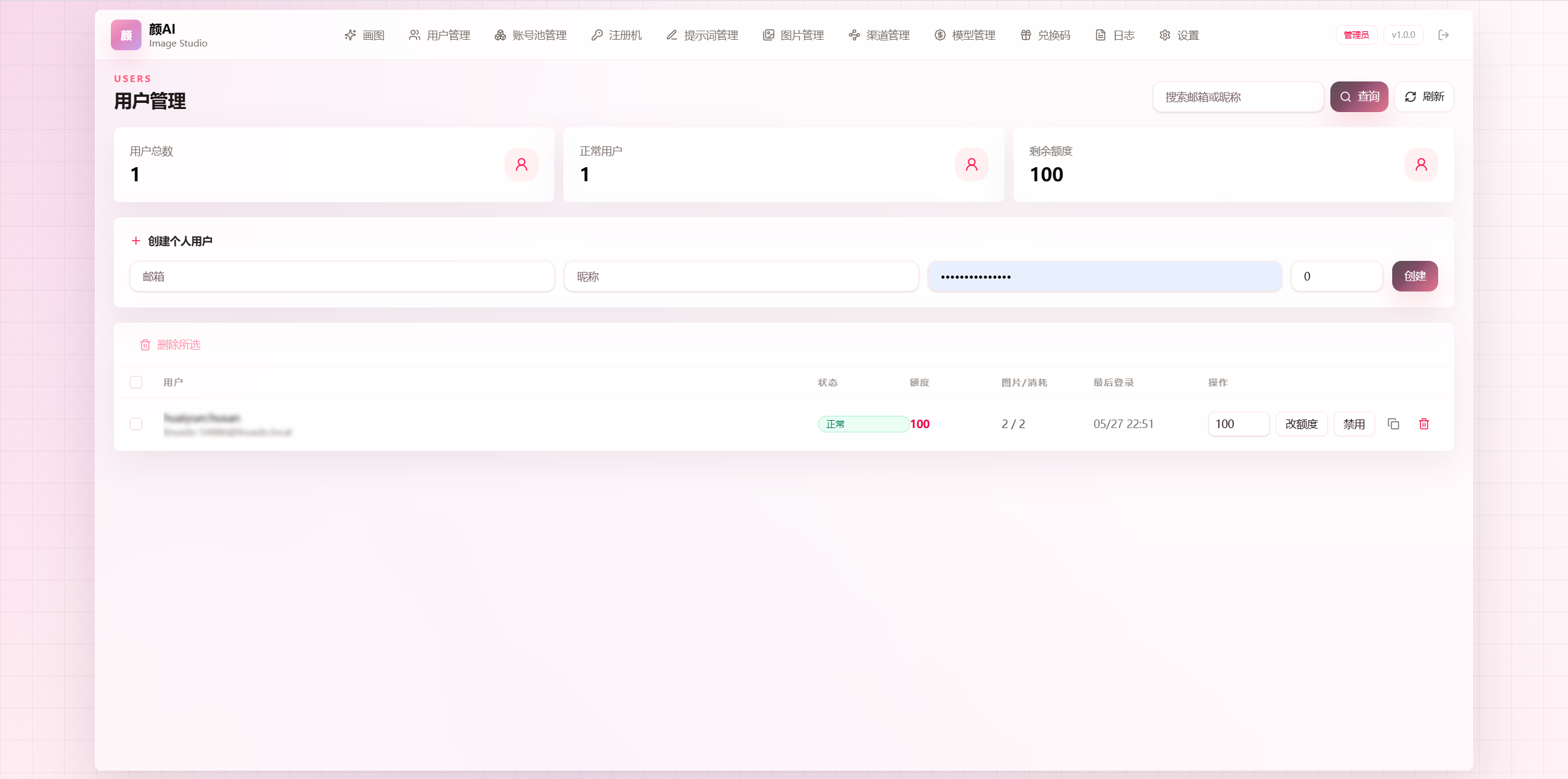Click the 改额度 button
The width and height of the screenshot is (1568, 779).
click(1302, 424)
